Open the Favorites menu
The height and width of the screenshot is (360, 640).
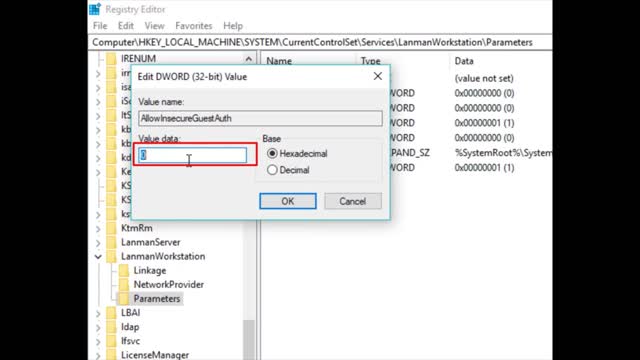point(193,26)
